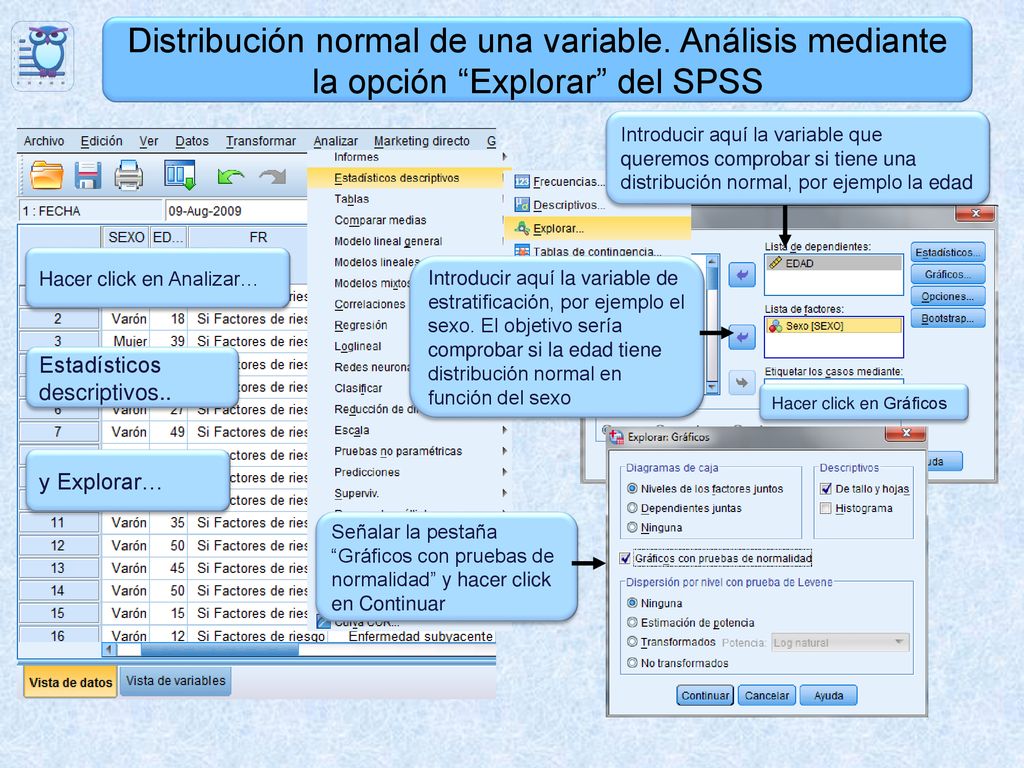Screen dimensions: 1024x768
Task: Click the FR column header
Action: coord(258,237)
